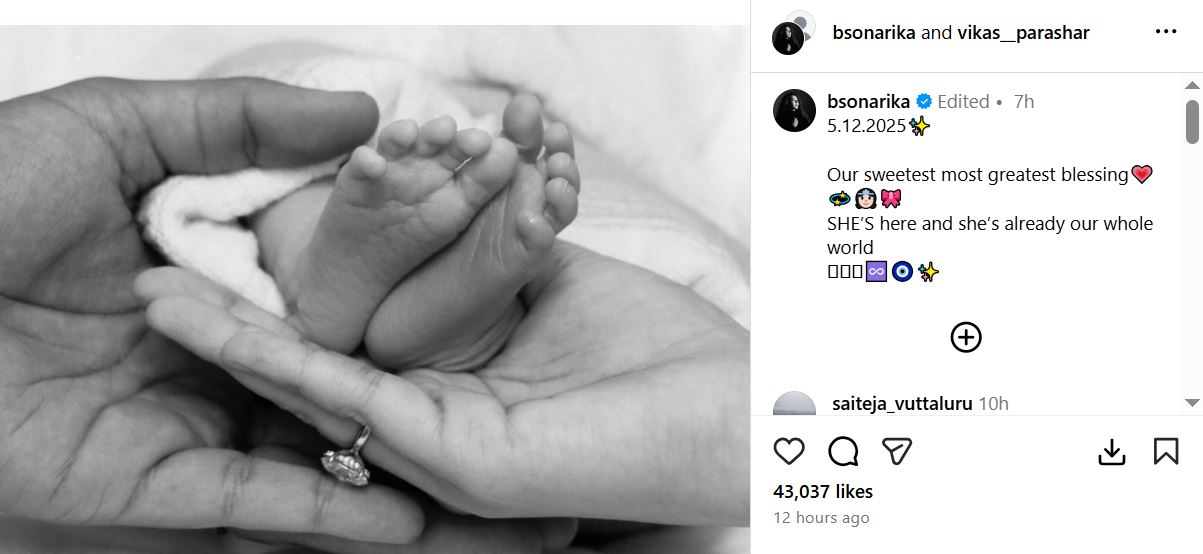Screen dimensions: 1203x554
Task: Open comments using the speech bubble icon
Action: (x=843, y=452)
